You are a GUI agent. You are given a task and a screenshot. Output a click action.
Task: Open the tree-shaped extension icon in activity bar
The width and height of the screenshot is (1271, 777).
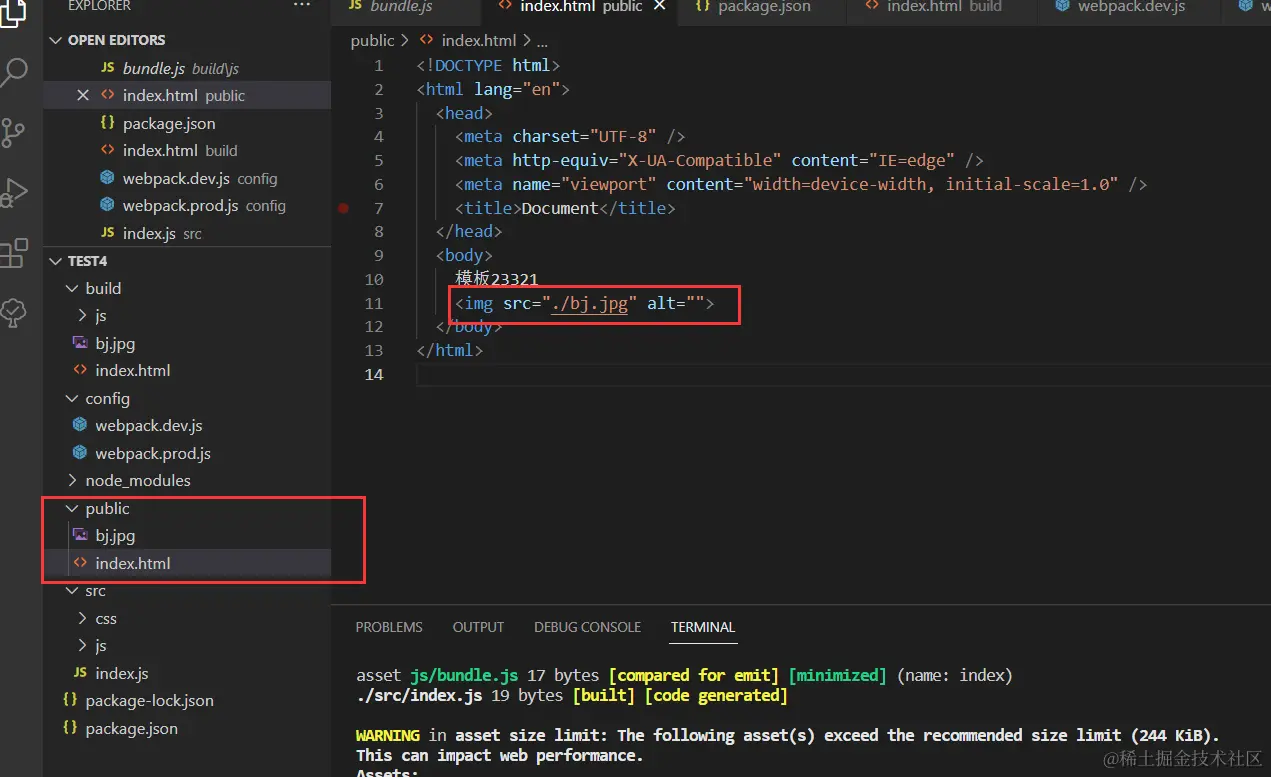point(15,312)
